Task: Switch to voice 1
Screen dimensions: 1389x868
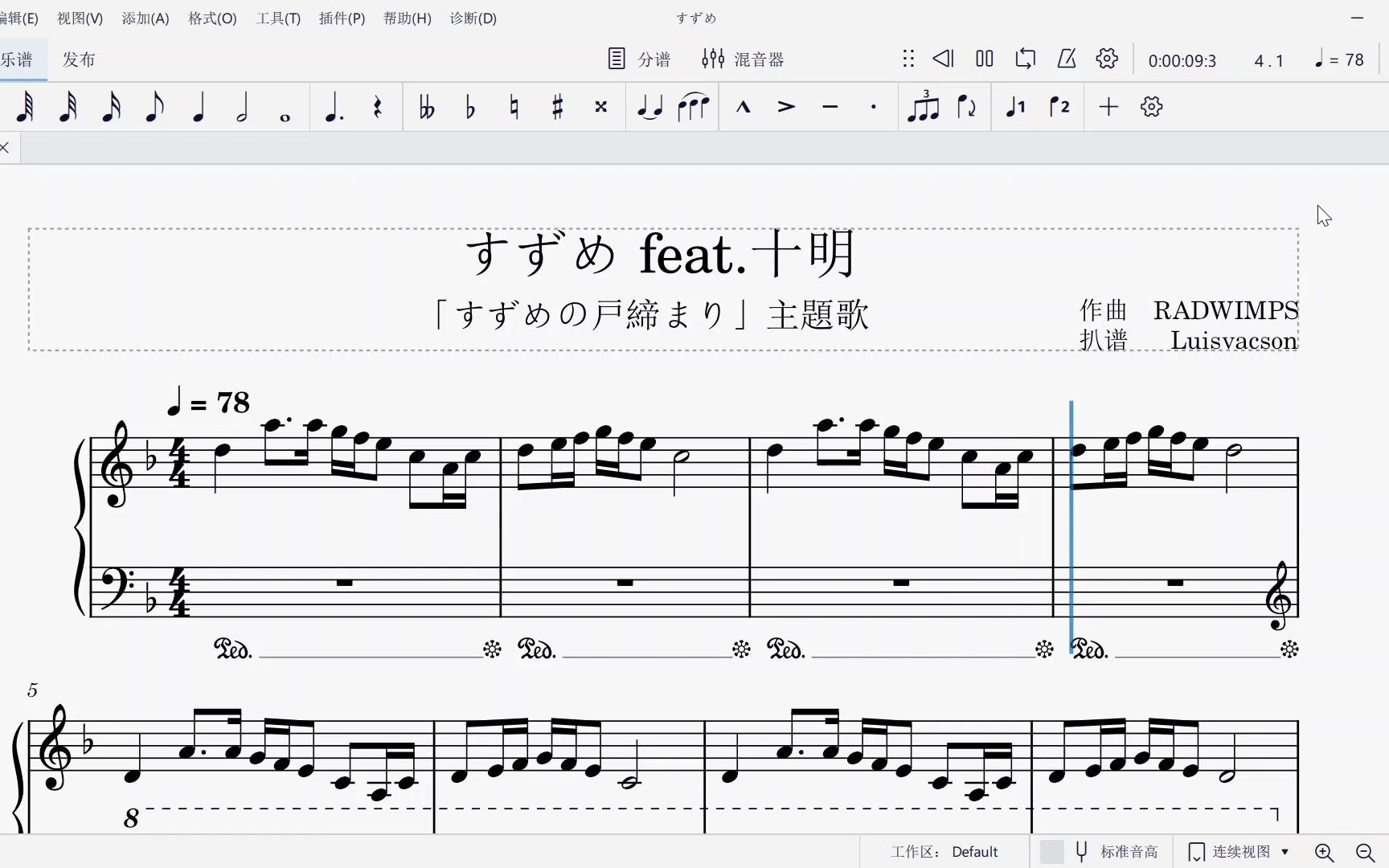Action: pos(1016,107)
